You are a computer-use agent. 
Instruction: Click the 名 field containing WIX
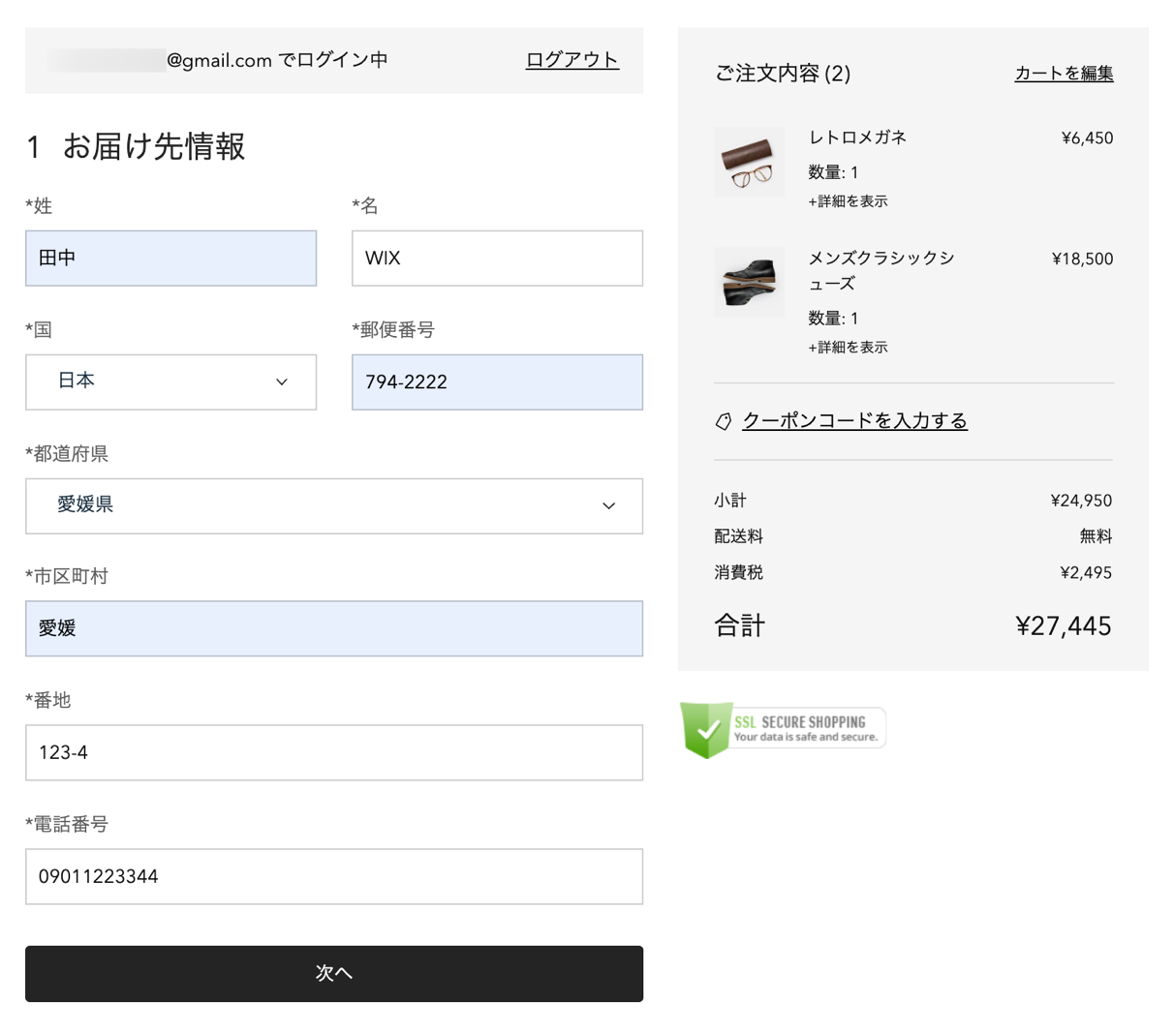pyautogui.click(x=497, y=259)
